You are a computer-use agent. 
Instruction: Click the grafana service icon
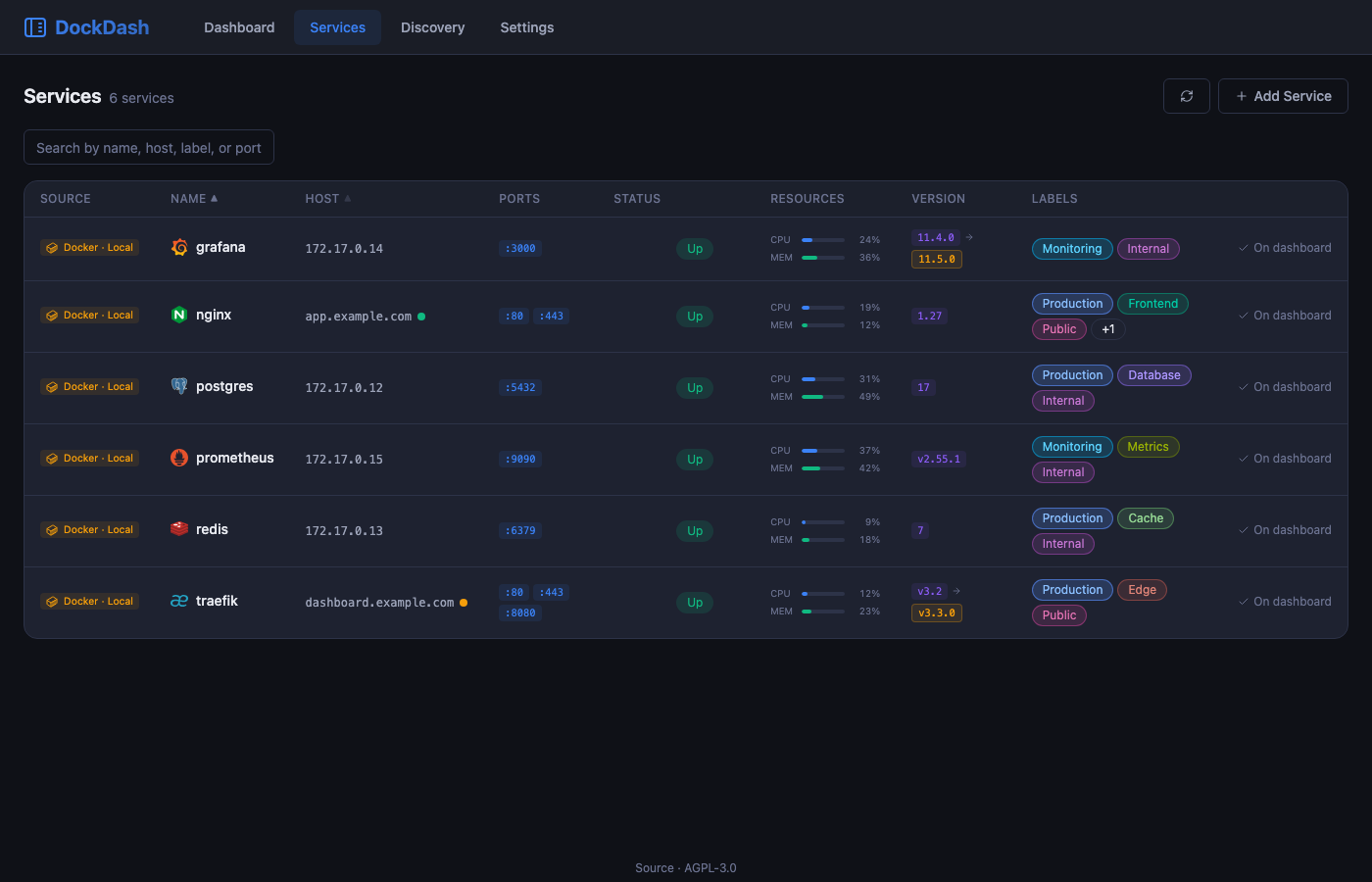(179, 247)
